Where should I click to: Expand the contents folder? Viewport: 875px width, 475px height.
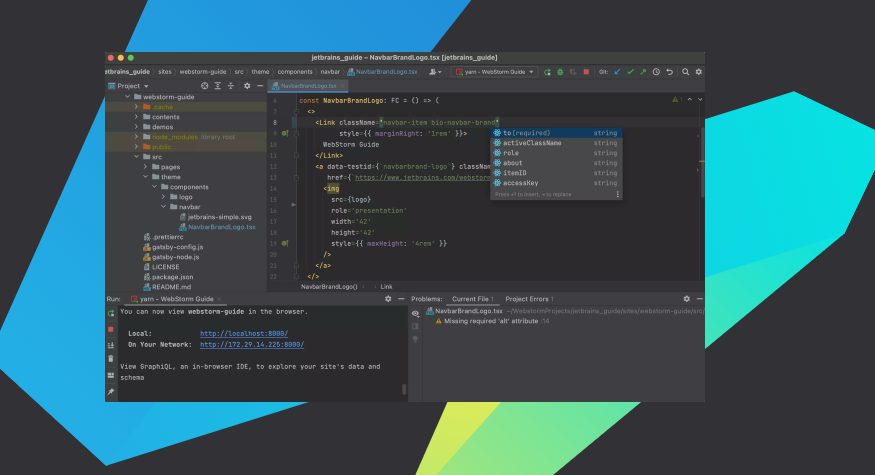137,117
